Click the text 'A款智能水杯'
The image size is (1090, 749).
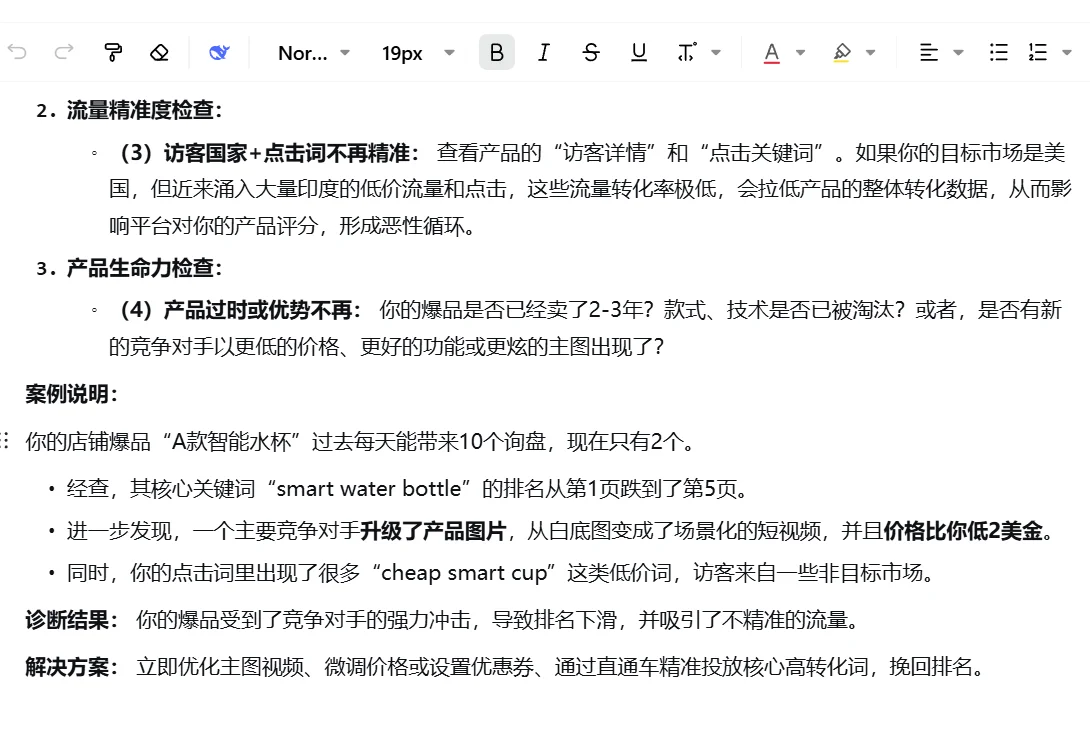point(231,442)
